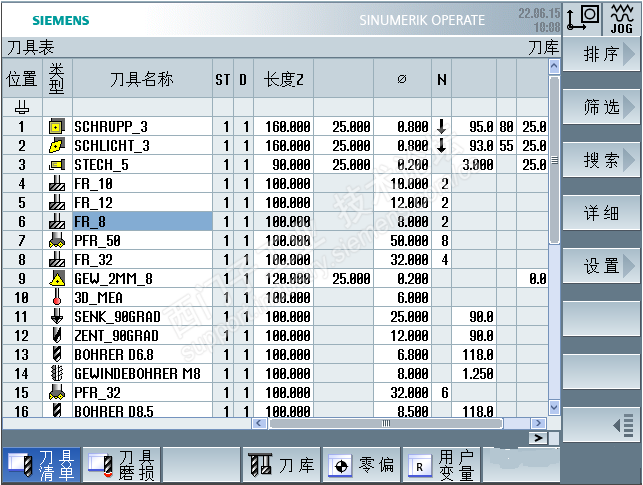This screenshot has height=485, width=643.
Task: Click the horizontal softkey continue arrow
Action: [538, 438]
